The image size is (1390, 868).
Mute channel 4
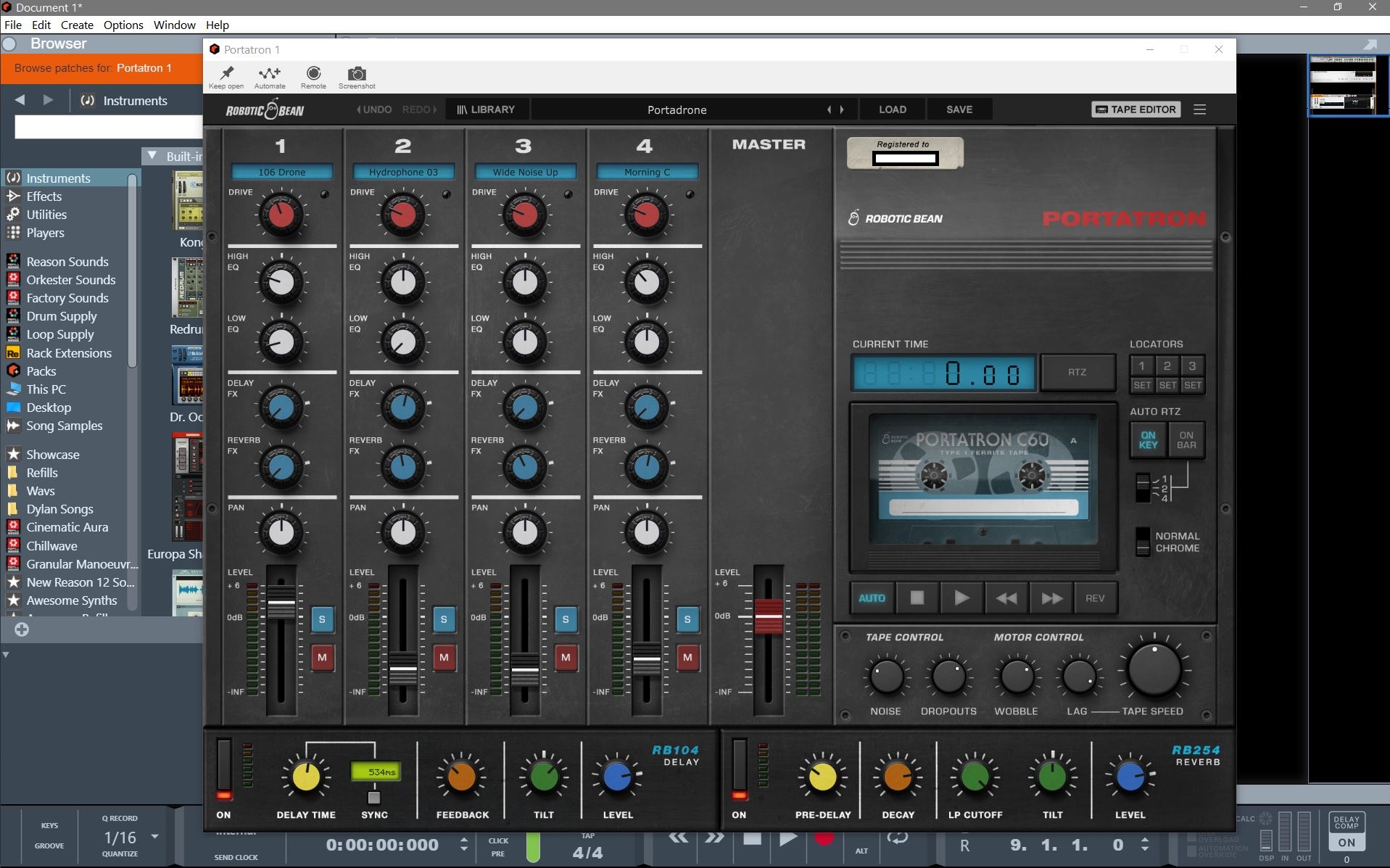click(x=687, y=657)
